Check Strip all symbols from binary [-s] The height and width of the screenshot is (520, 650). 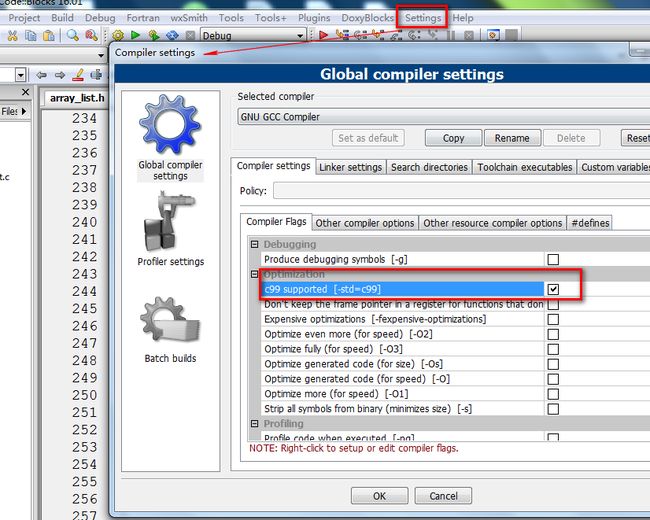click(x=553, y=409)
